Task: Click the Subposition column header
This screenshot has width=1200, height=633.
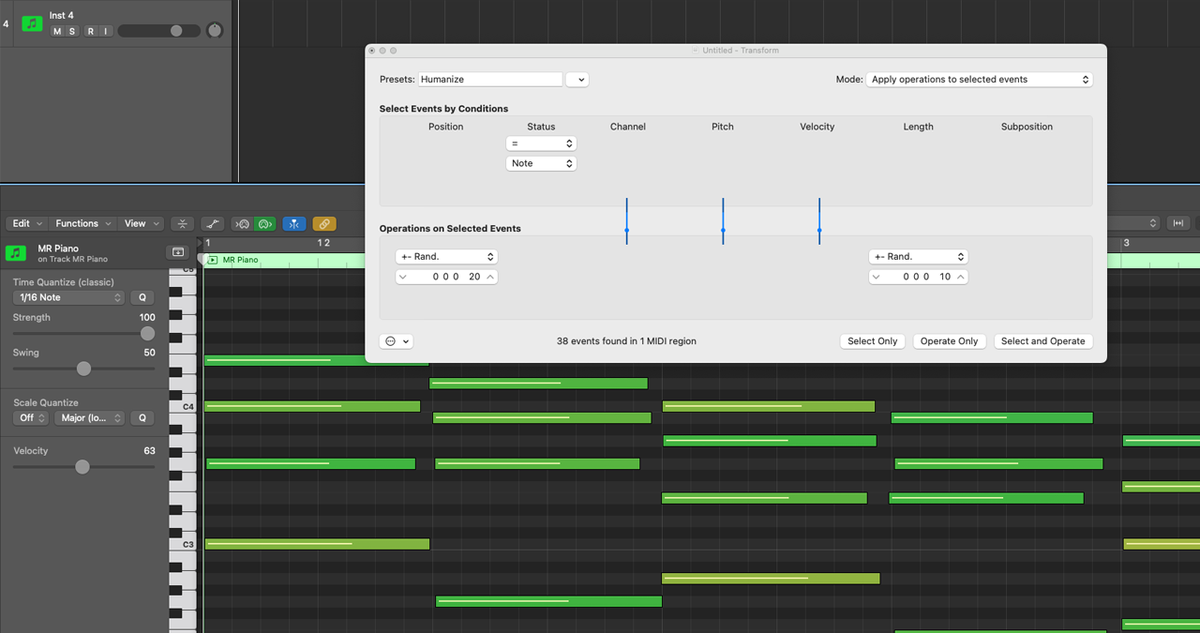Action: click(x=1027, y=127)
